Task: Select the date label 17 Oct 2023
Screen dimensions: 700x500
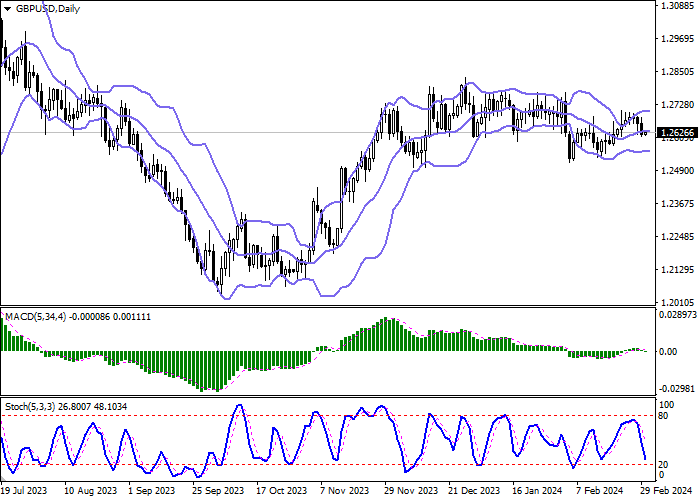Action: pos(282,491)
